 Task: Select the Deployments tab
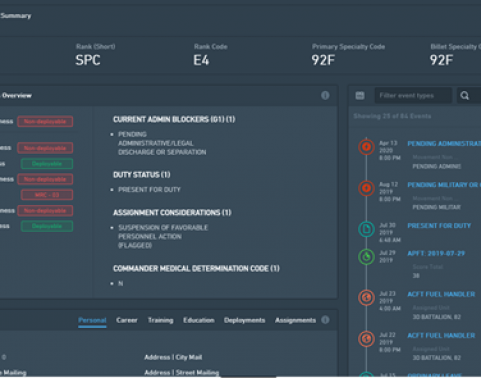pos(244,320)
